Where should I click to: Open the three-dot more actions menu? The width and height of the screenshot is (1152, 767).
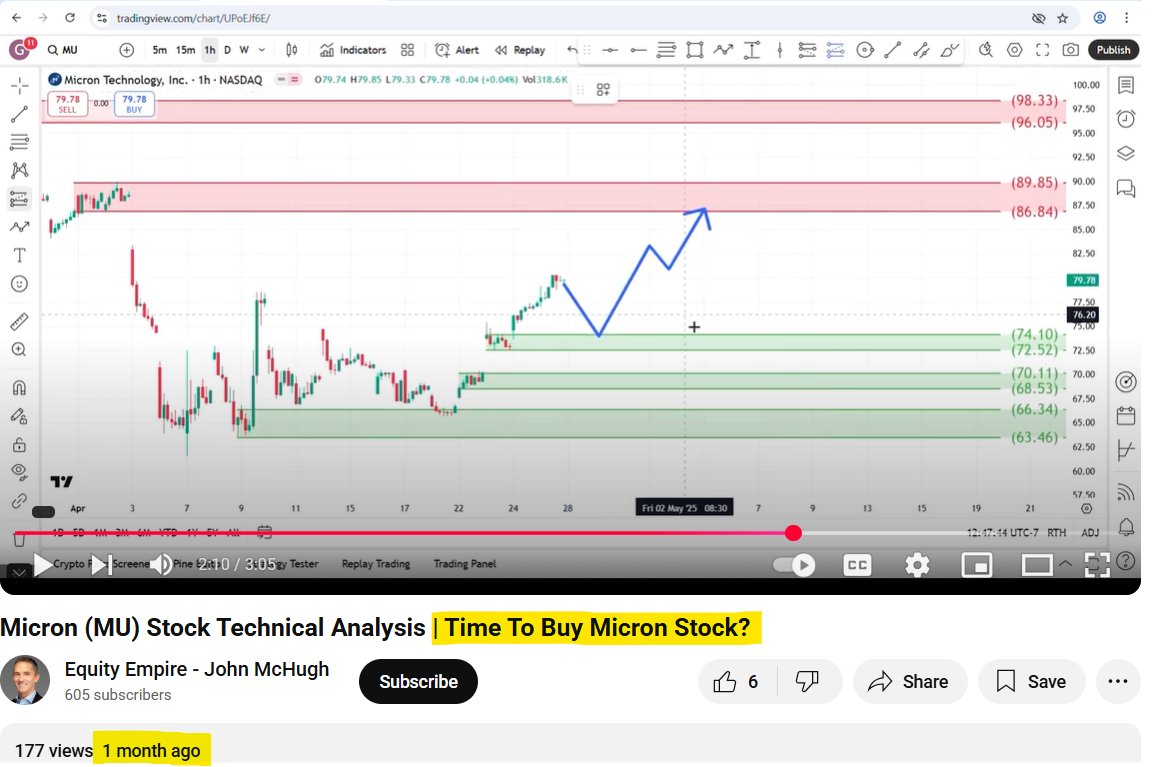[1117, 682]
